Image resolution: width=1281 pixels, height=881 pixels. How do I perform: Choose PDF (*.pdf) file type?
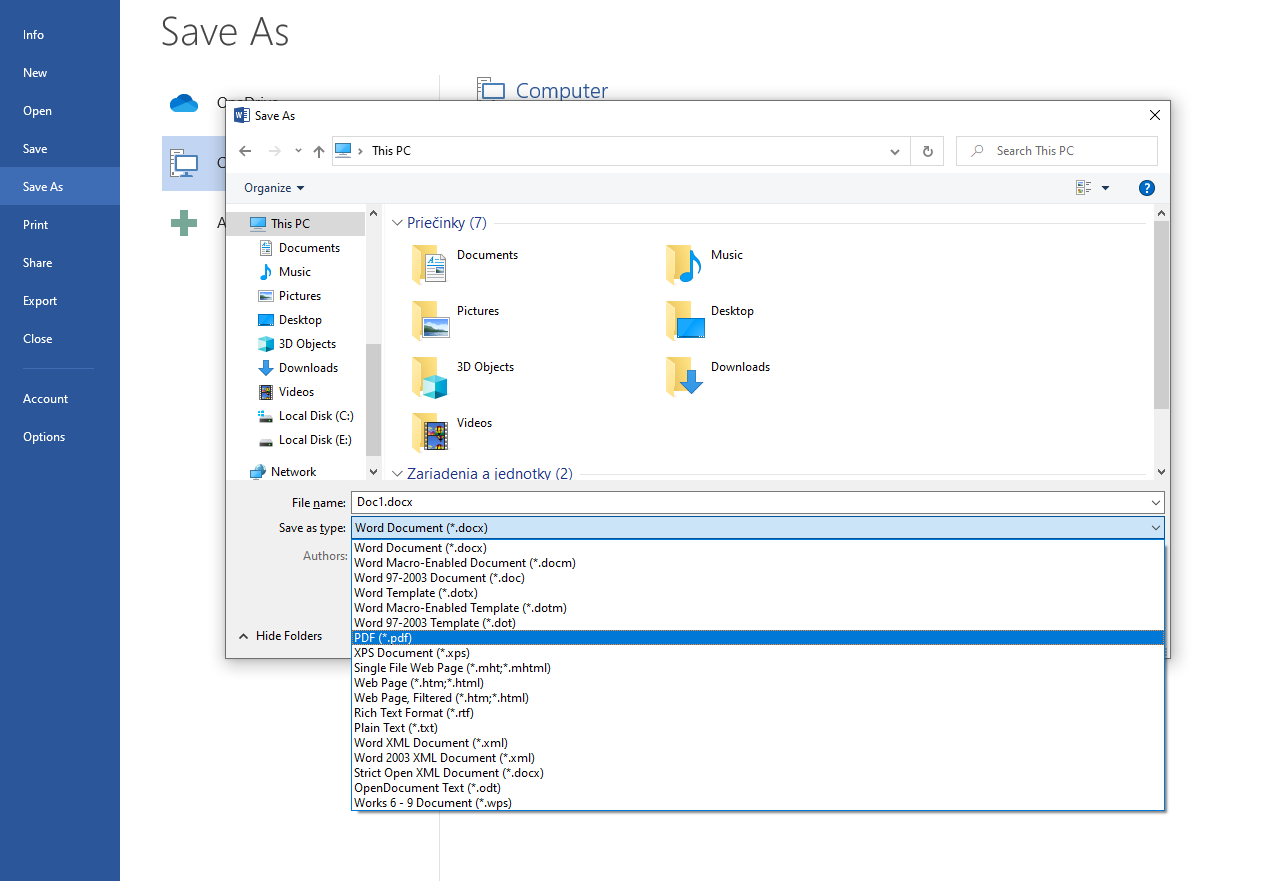tap(758, 638)
